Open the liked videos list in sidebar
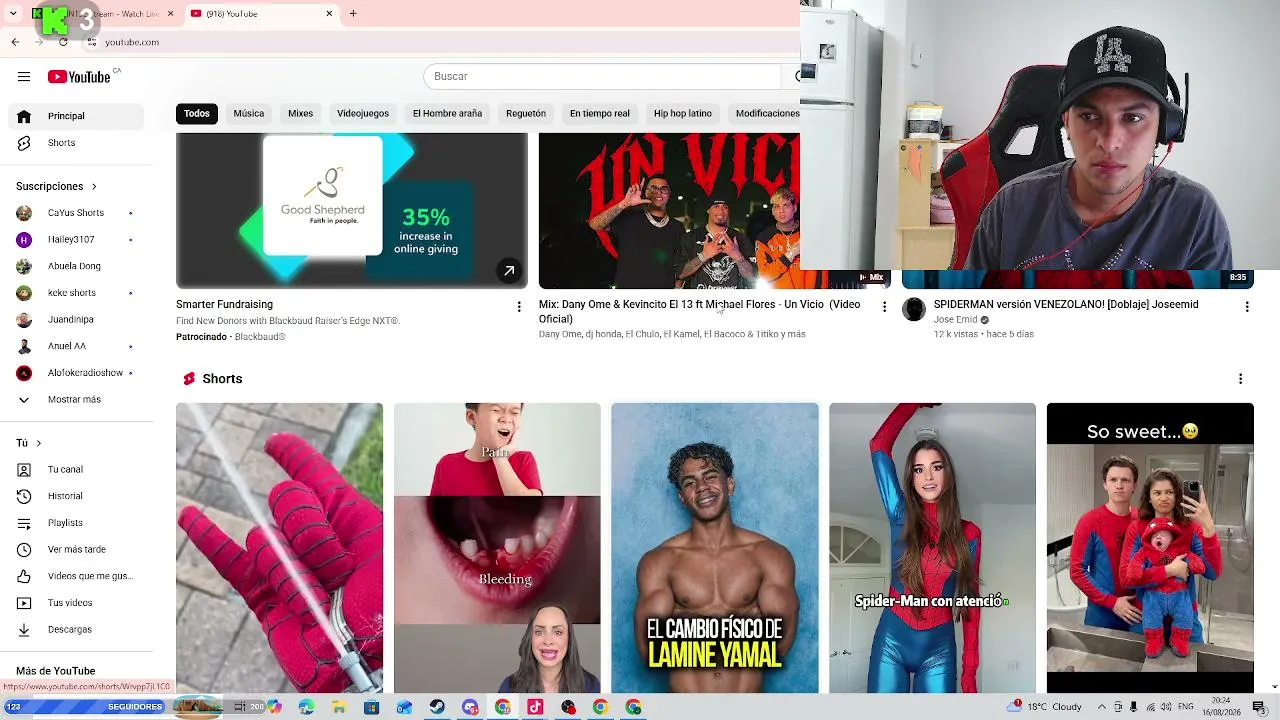The height and width of the screenshot is (720, 1280). 76,576
